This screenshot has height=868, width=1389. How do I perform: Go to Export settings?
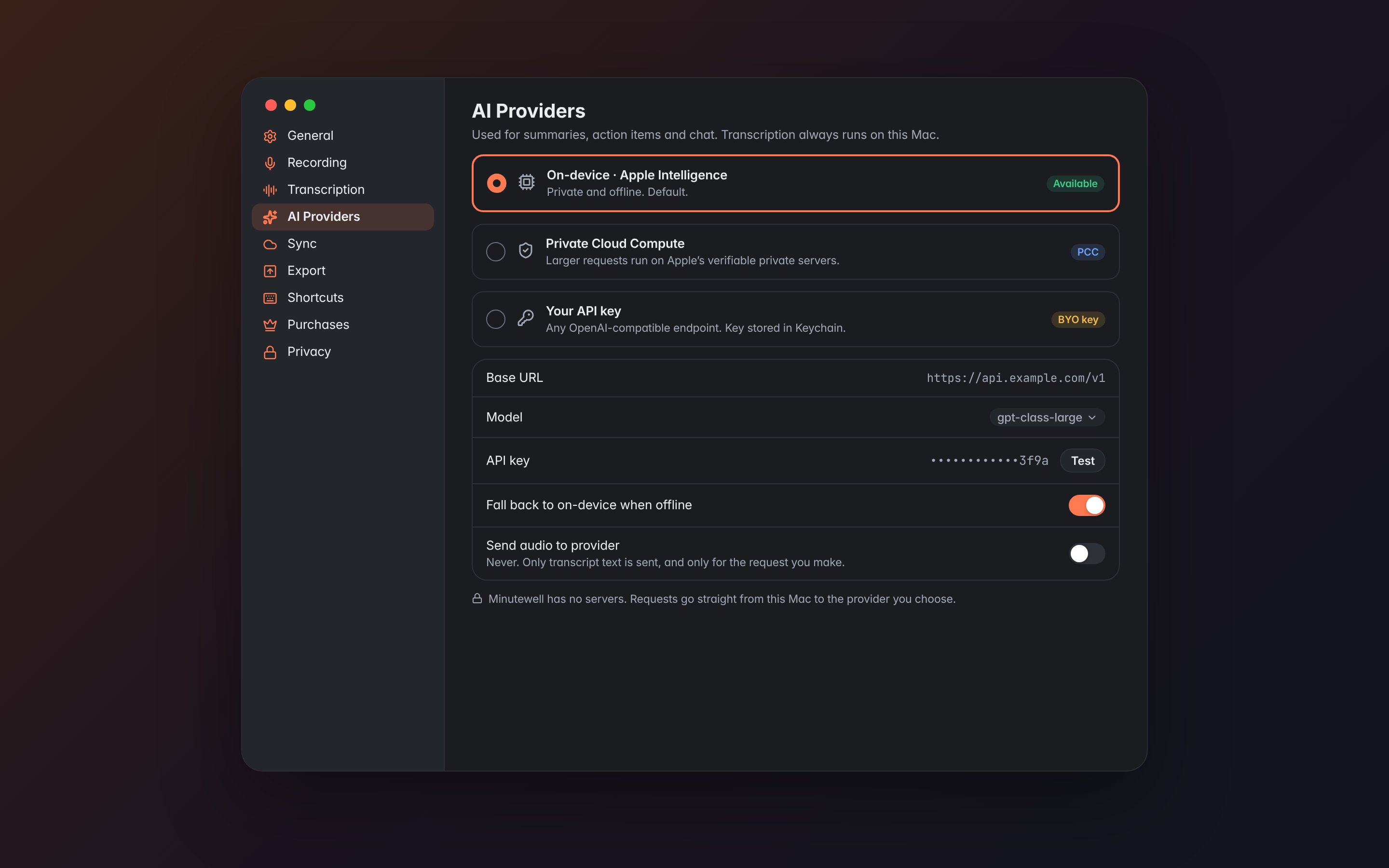[342, 271]
